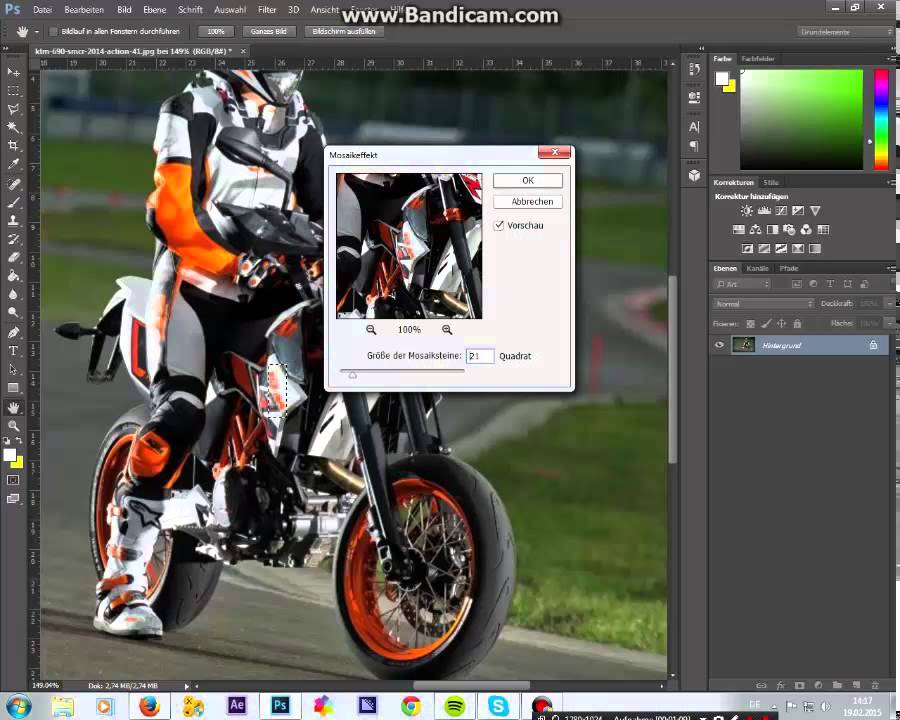Viewport: 900px width, 720px height.
Task: Delete layer with the trash icon
Action: click(x=875, y=685)
